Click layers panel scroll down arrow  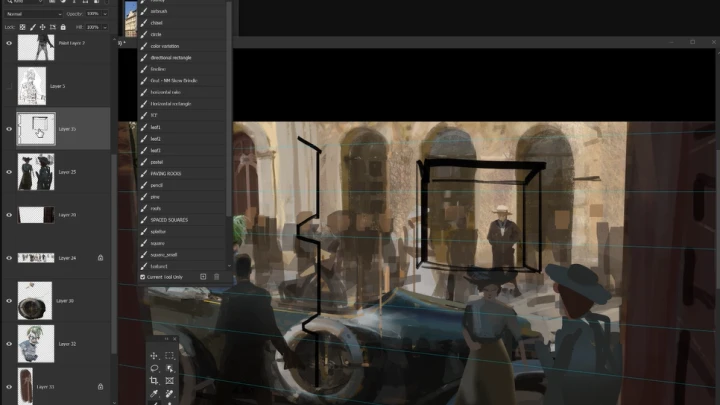[114, 402]
